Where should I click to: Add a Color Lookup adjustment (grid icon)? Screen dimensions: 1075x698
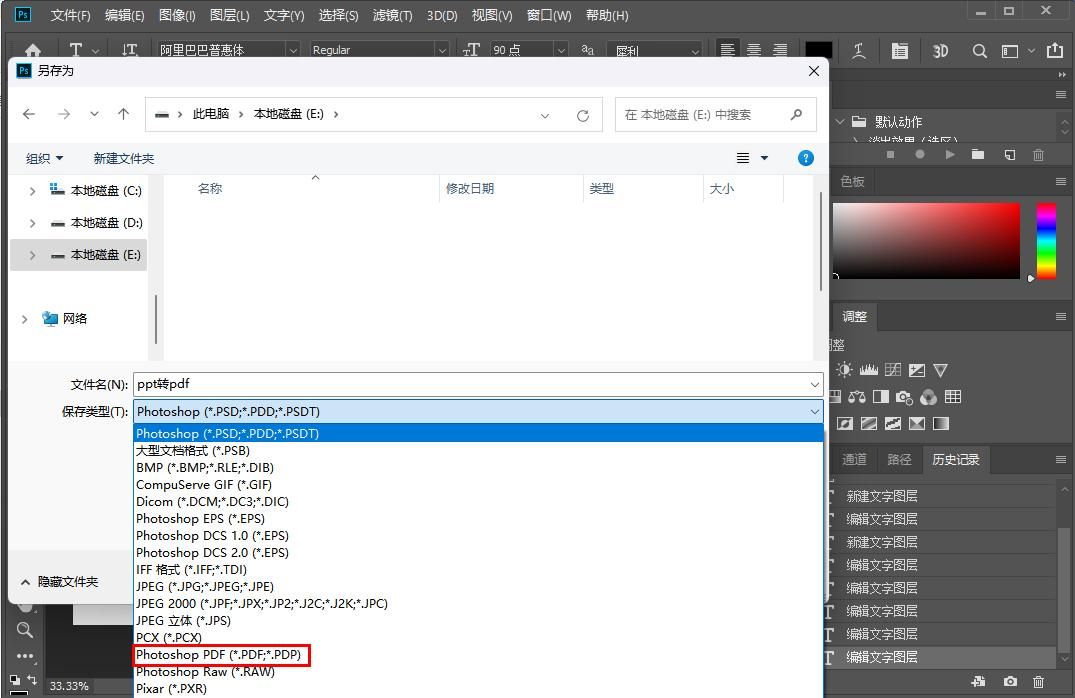pyautogui.click(x=953, y=397)
